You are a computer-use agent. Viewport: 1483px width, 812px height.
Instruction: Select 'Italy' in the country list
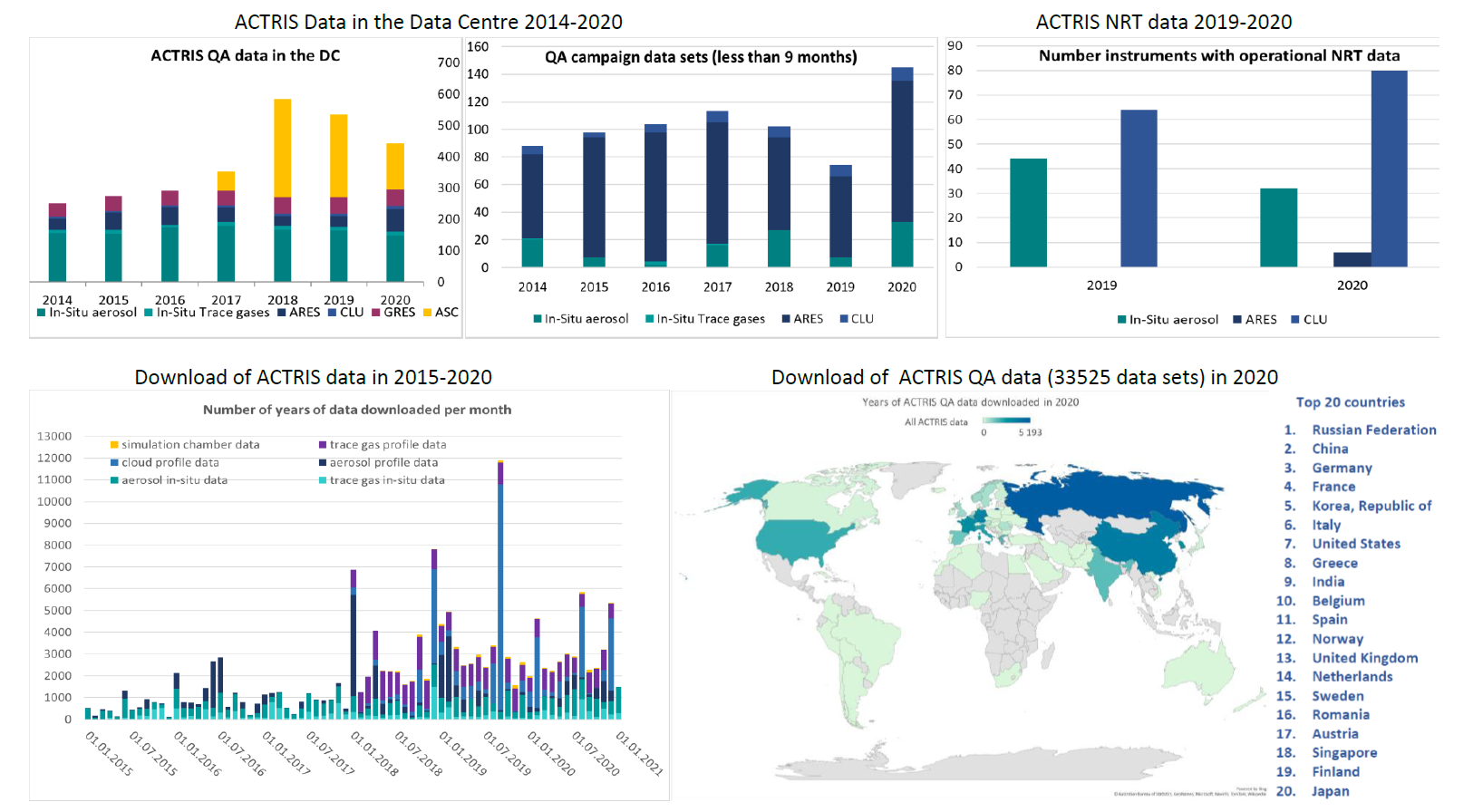tap(1326, 525)
